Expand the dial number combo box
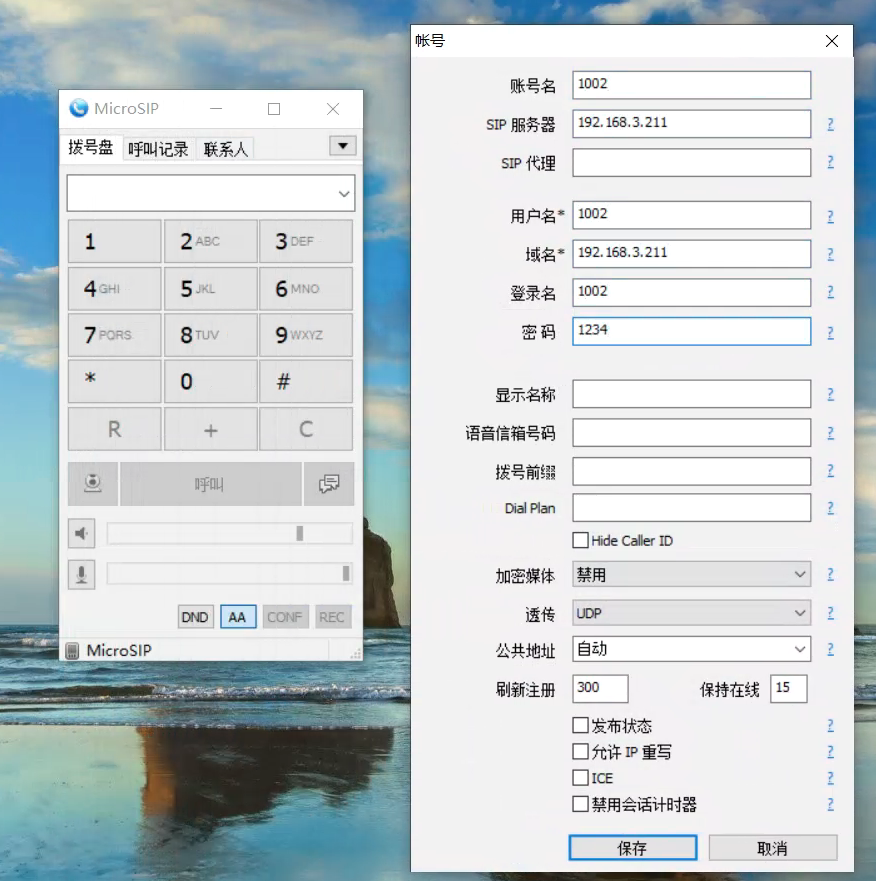 (344, 194)
